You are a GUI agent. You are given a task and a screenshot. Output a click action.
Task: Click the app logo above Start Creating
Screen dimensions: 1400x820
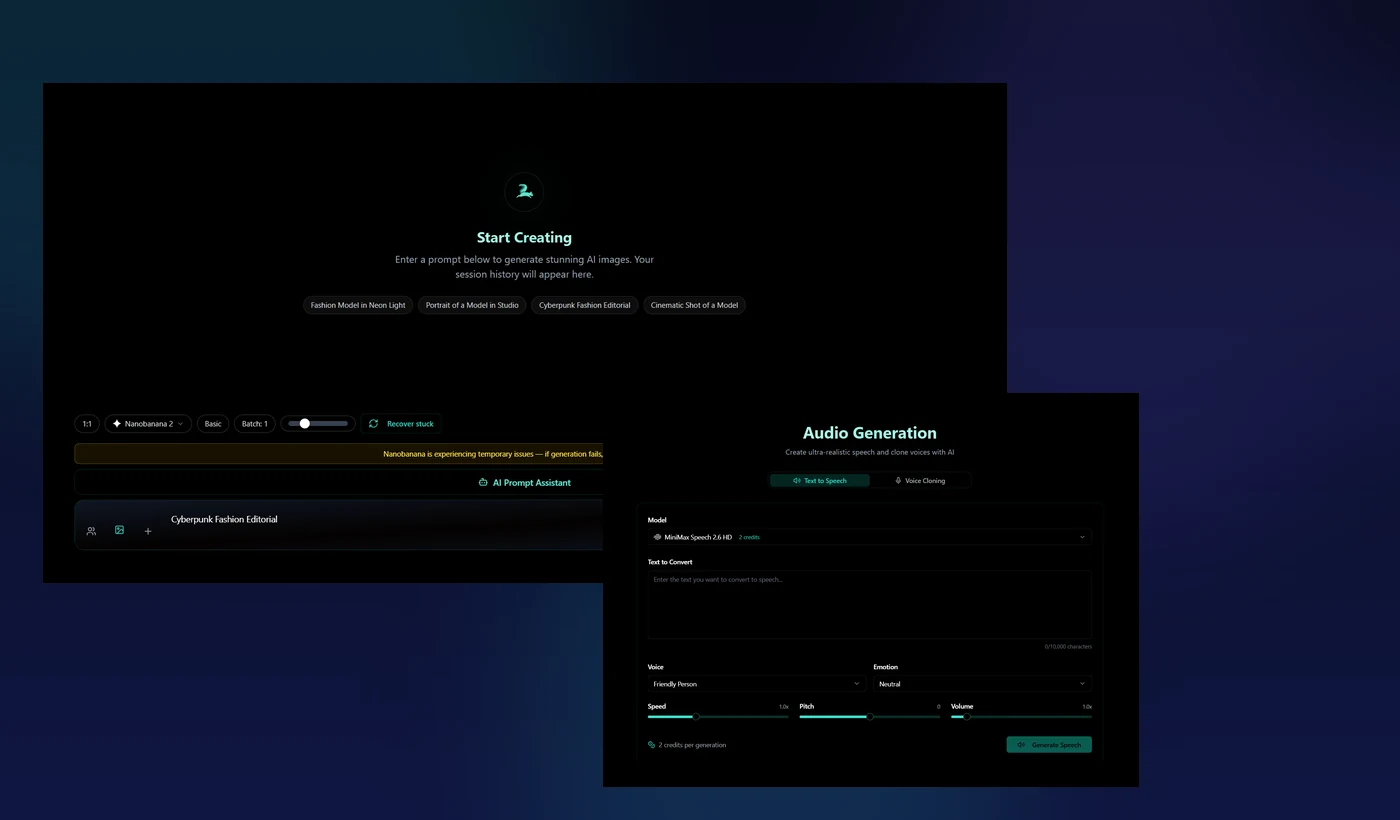point(524,191)
